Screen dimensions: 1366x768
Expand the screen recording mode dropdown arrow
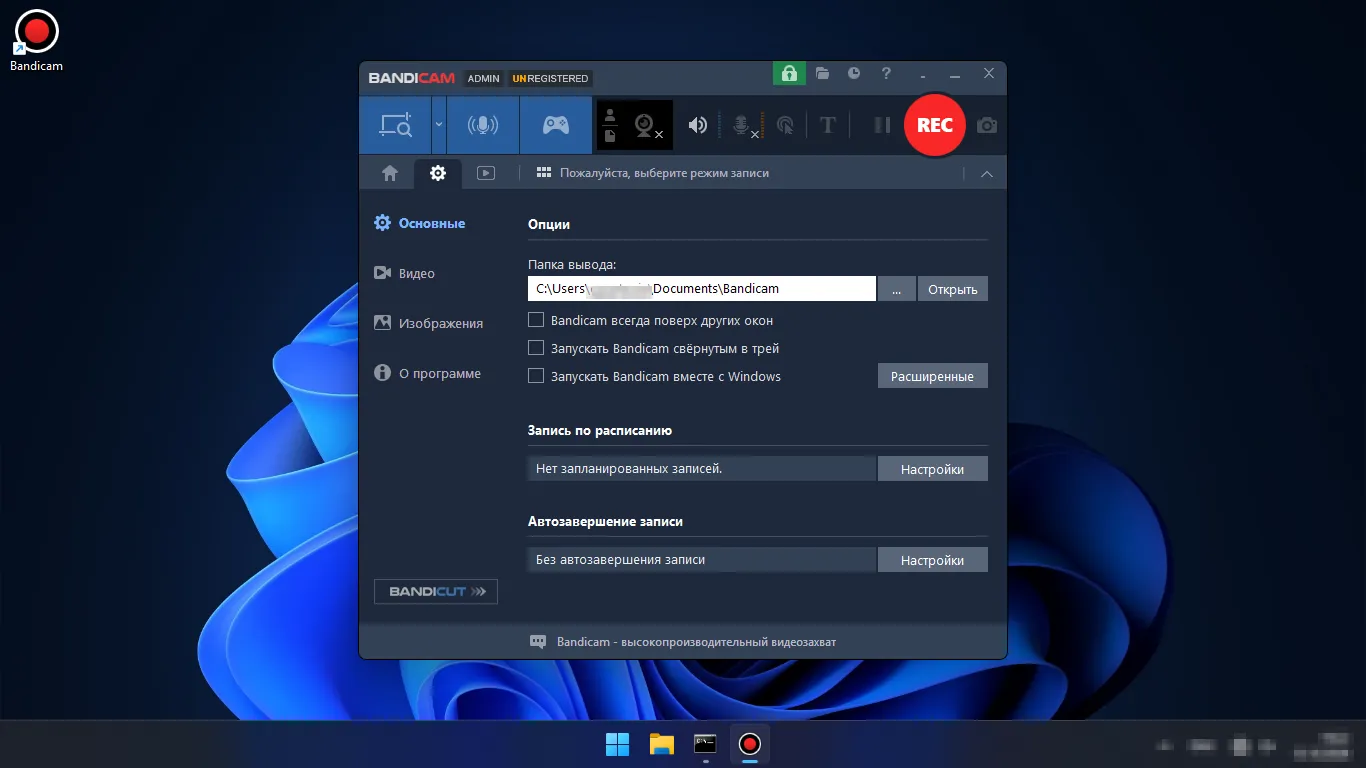[x=439, y=125]
